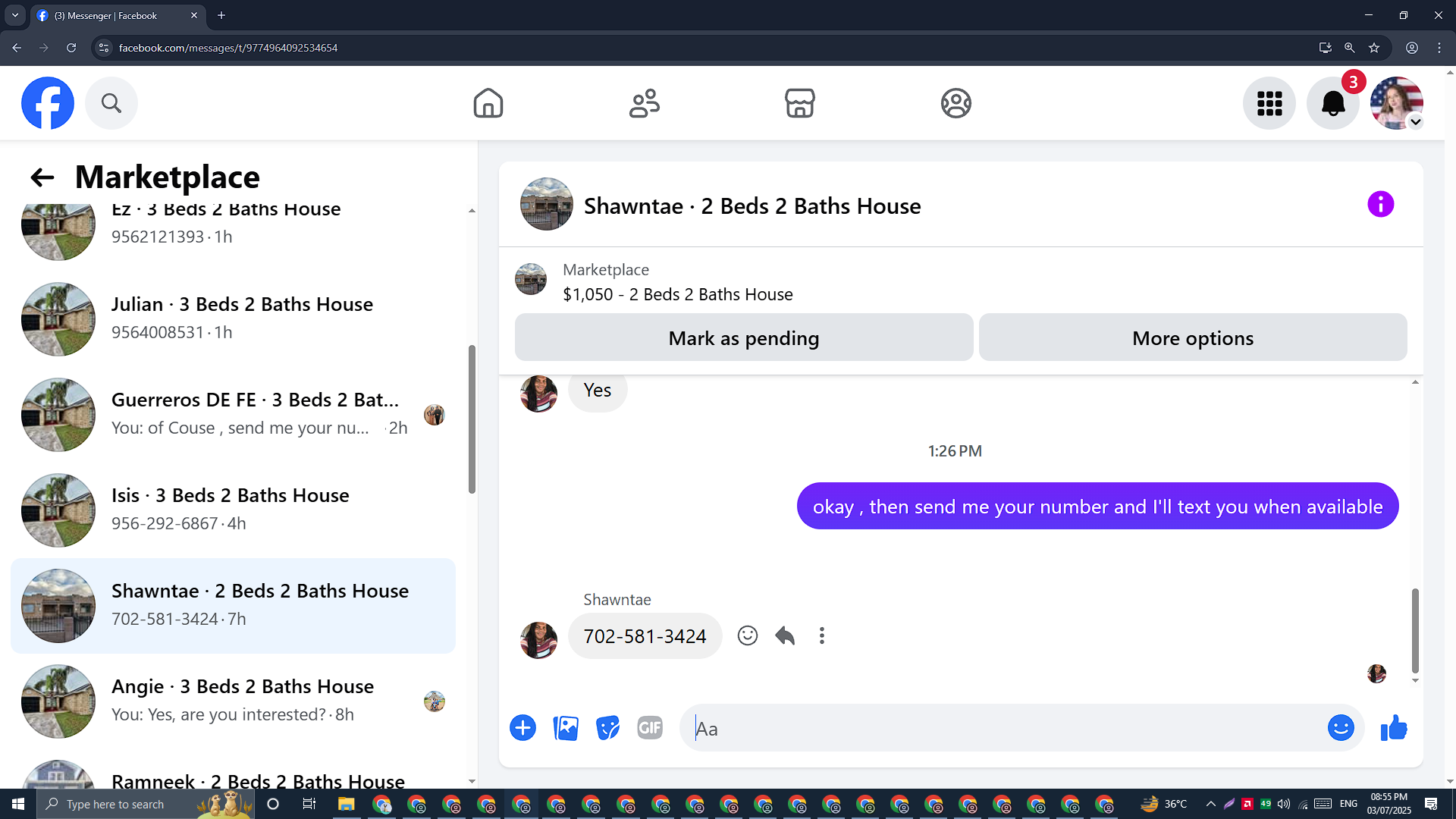This screenshot has height=819, width=1456.
Task: Go to the Friends tab
Action: 644,103
